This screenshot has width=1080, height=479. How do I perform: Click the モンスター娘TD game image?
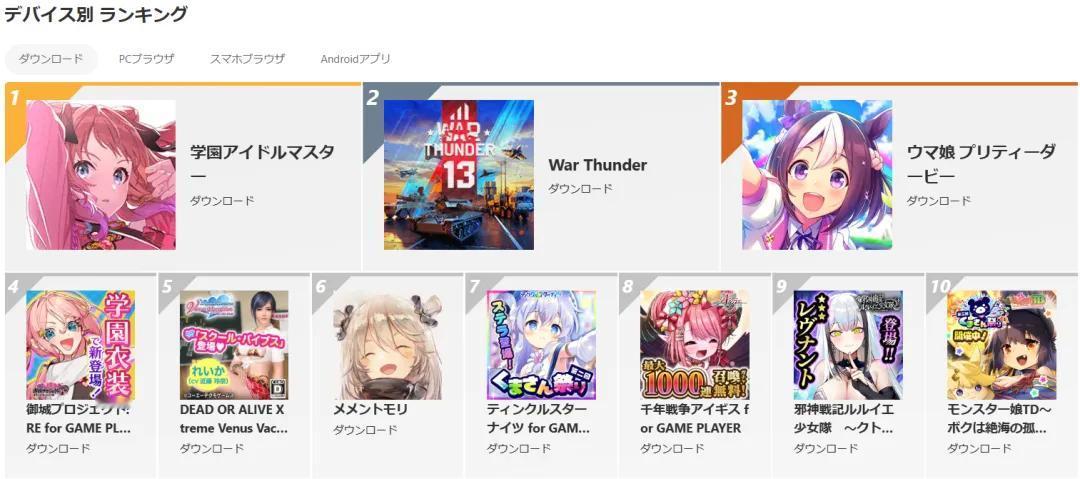click(1002, 345)
